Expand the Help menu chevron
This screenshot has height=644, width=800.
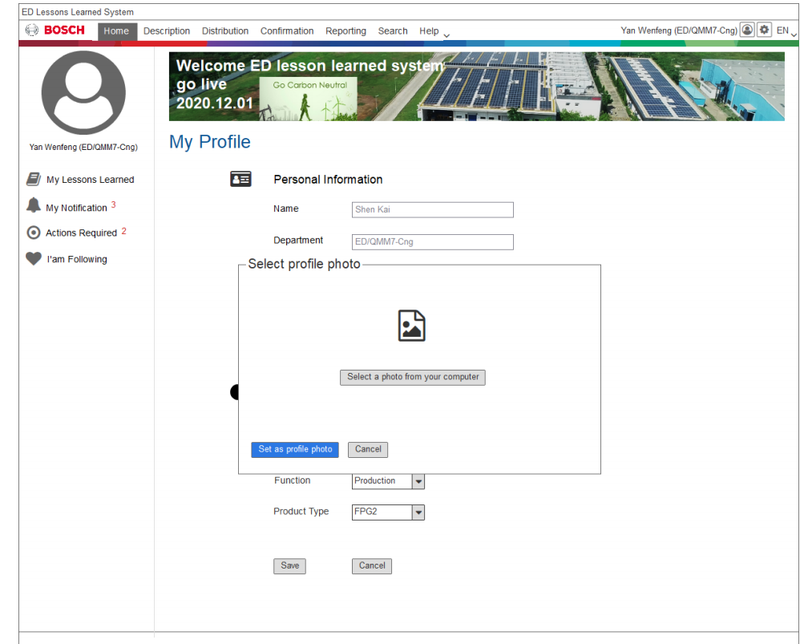point(446,35)
